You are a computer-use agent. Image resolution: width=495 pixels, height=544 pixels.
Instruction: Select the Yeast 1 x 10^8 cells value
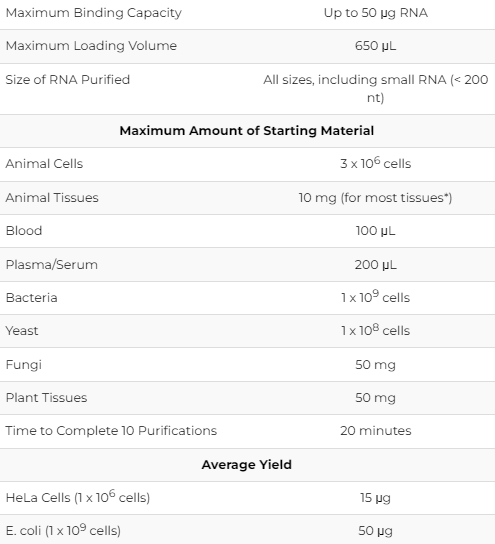(375, 330)
